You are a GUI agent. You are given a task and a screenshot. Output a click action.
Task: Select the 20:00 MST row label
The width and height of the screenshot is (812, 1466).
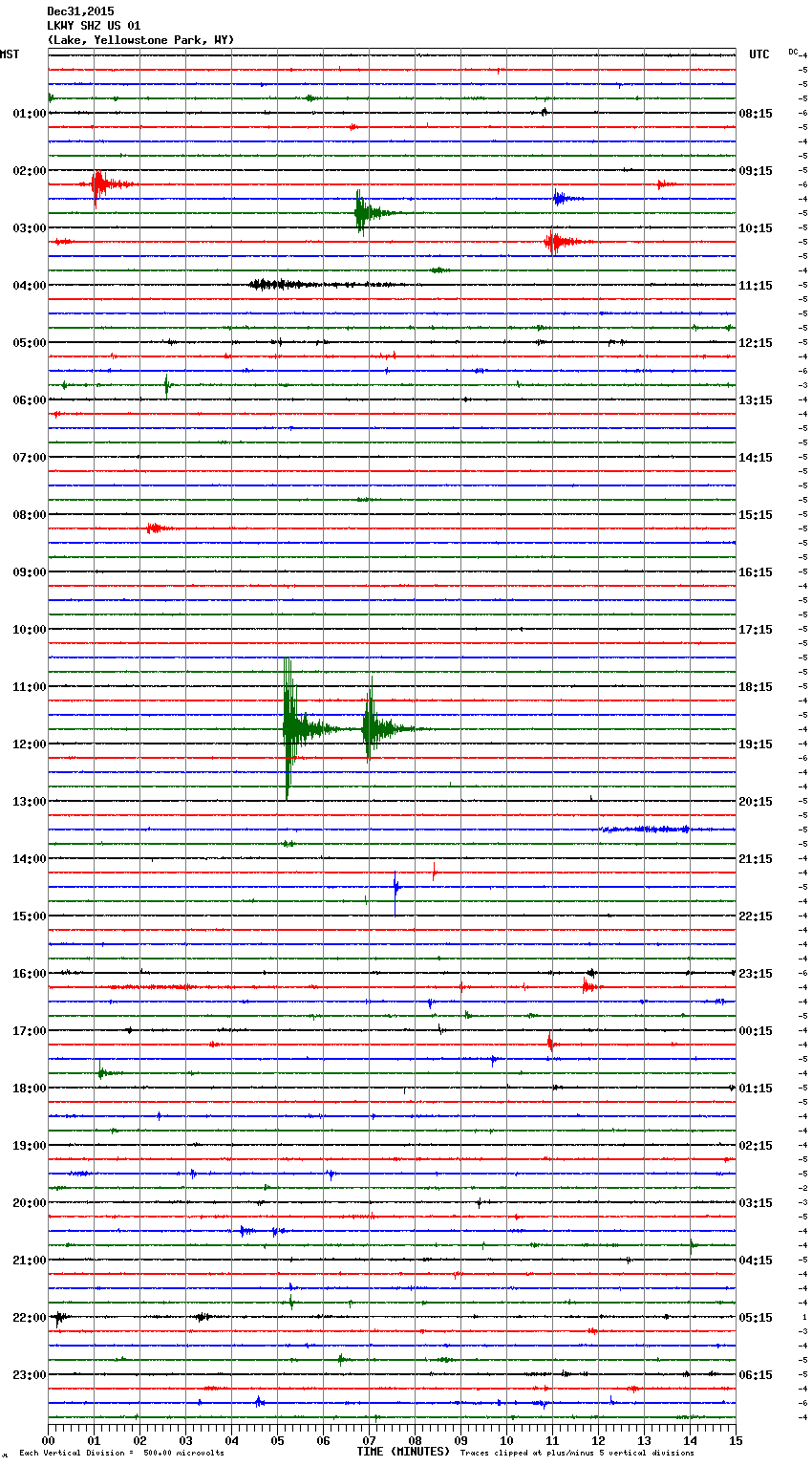point(29,1203)
